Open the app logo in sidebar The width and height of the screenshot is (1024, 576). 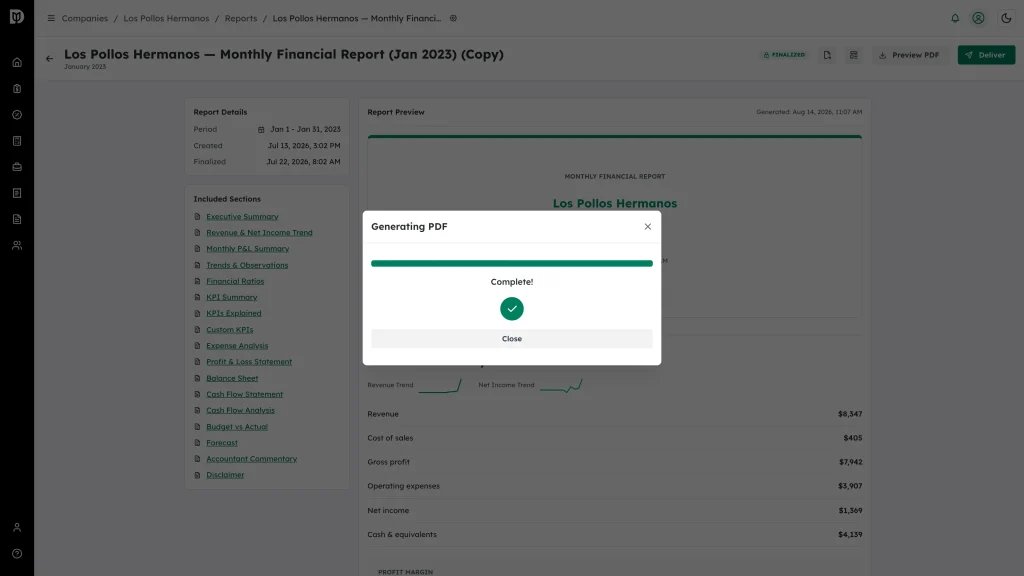coord(17,16)
